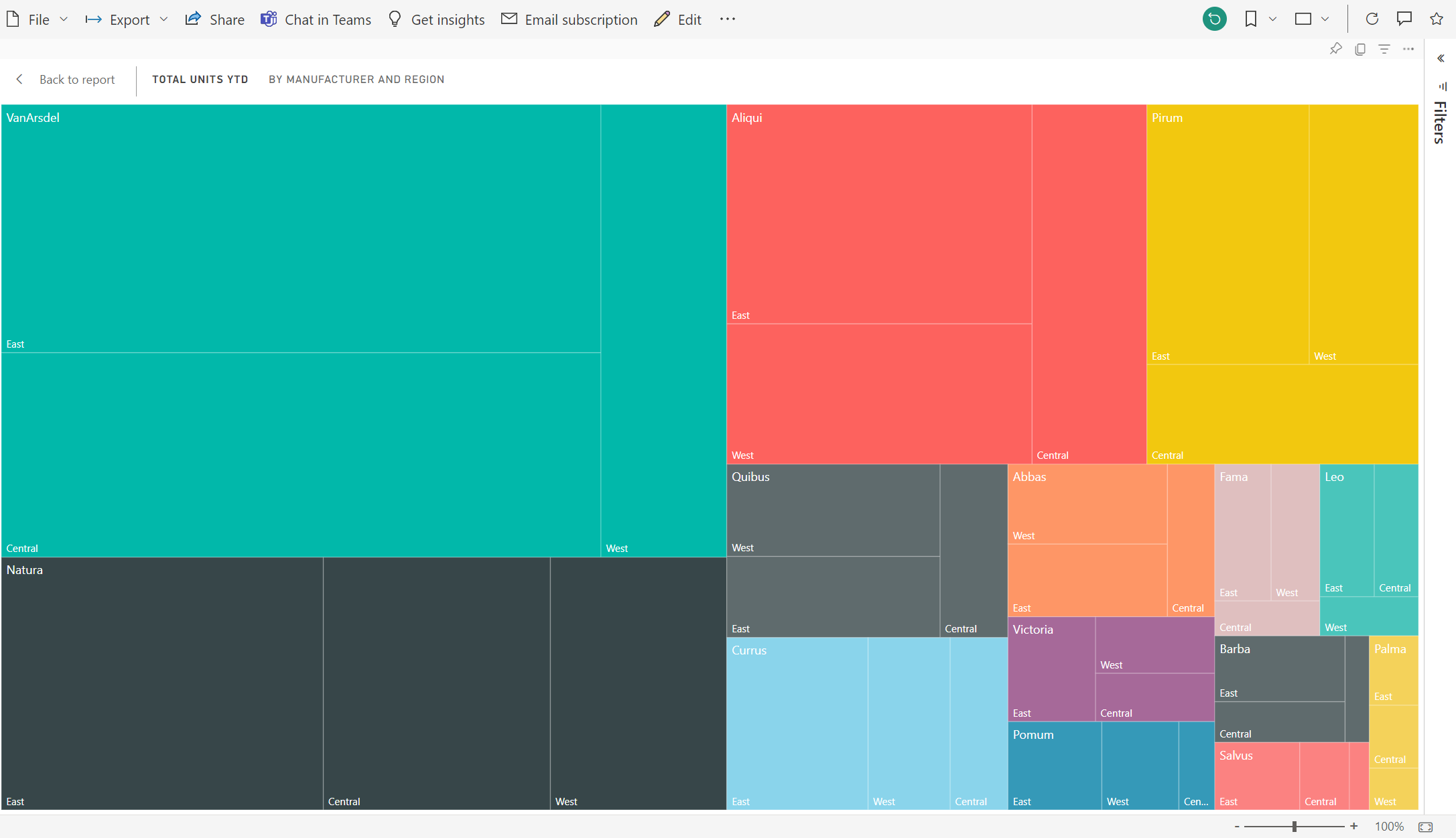Open the Bookmarks dropdown arrow

coord(1272,19)
